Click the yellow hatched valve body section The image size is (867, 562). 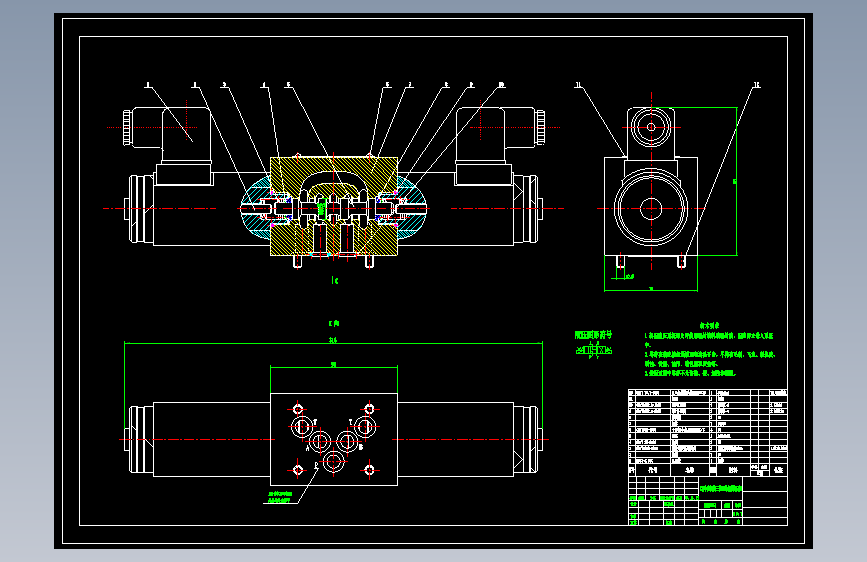point(334,206)
